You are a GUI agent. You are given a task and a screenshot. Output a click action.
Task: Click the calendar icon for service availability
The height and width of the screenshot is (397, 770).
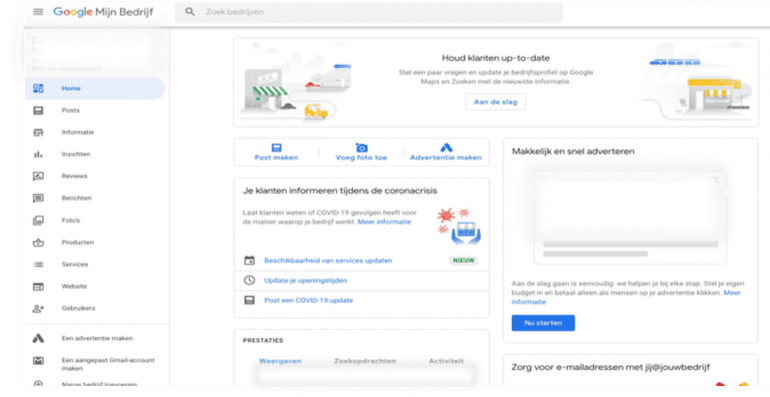[x=249, y=260]
